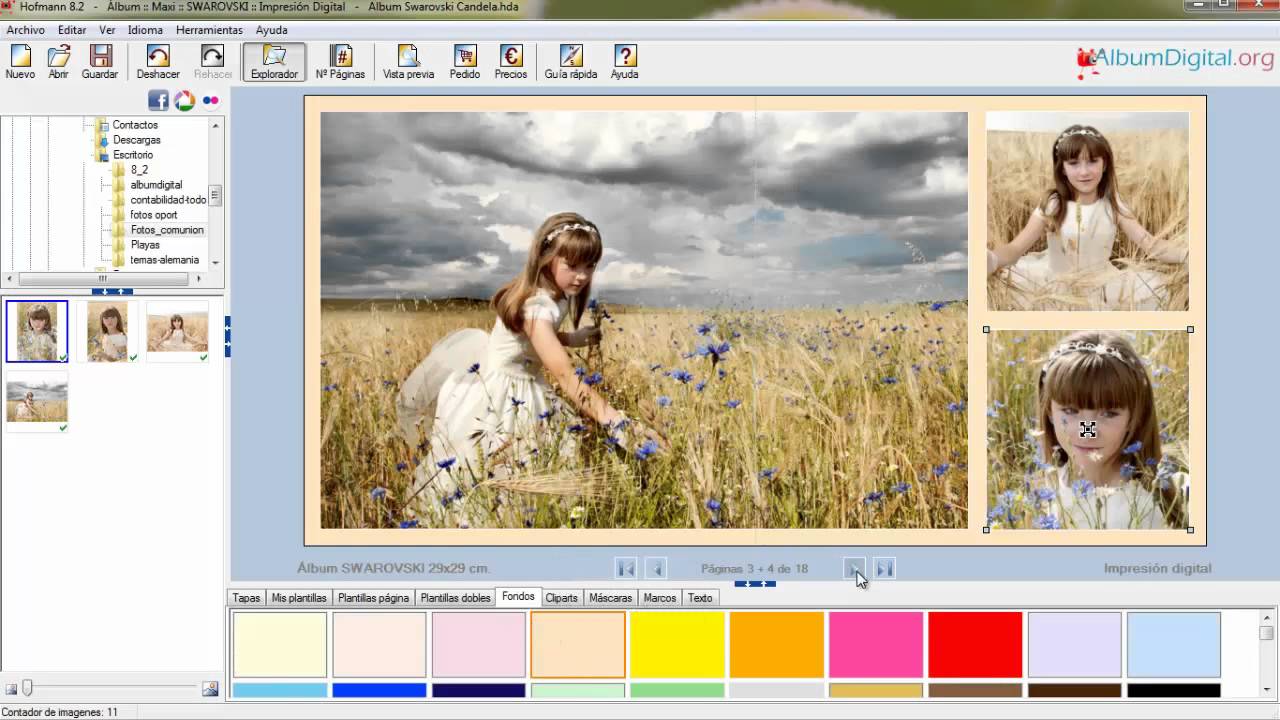This screenshot has width=1280, height=720.
Task: Show Precios price list
Action: tap(510, 62)
